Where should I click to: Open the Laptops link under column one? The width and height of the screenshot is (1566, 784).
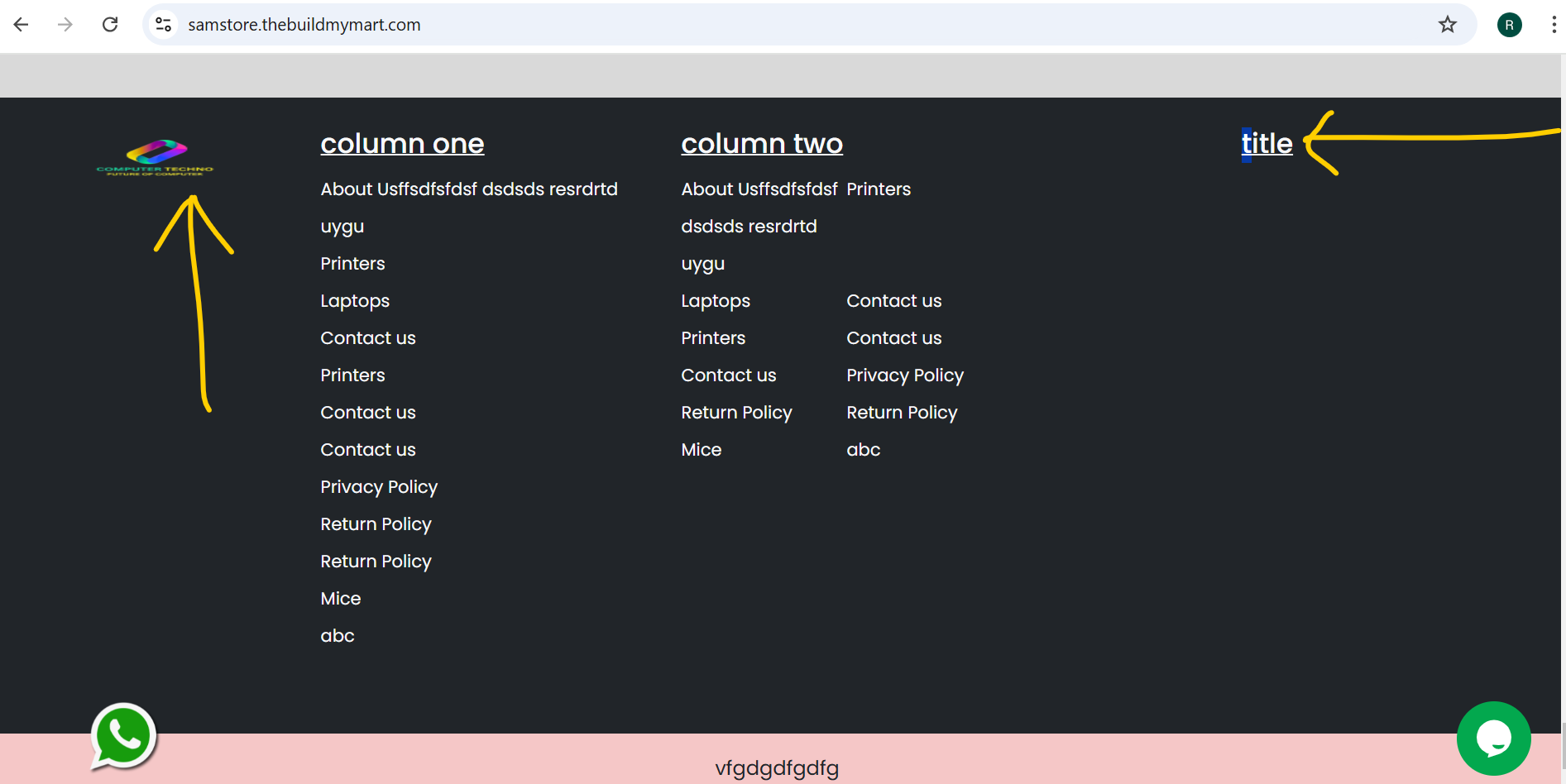point(355,301)
